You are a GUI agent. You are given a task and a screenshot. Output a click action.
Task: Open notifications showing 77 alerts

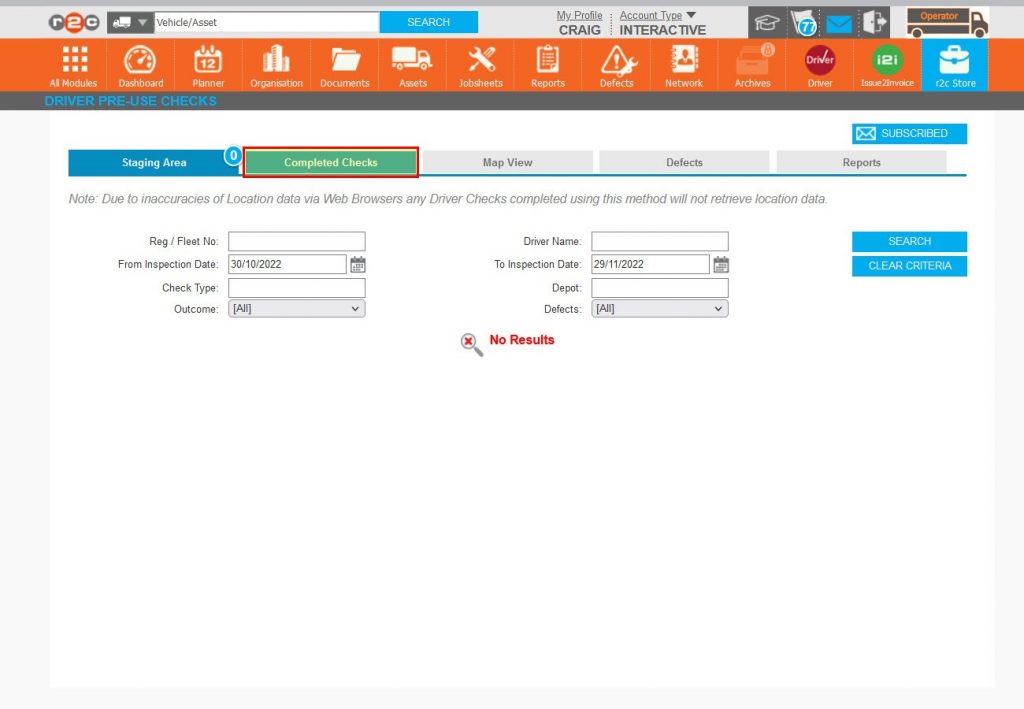click(x=803, y=21)
